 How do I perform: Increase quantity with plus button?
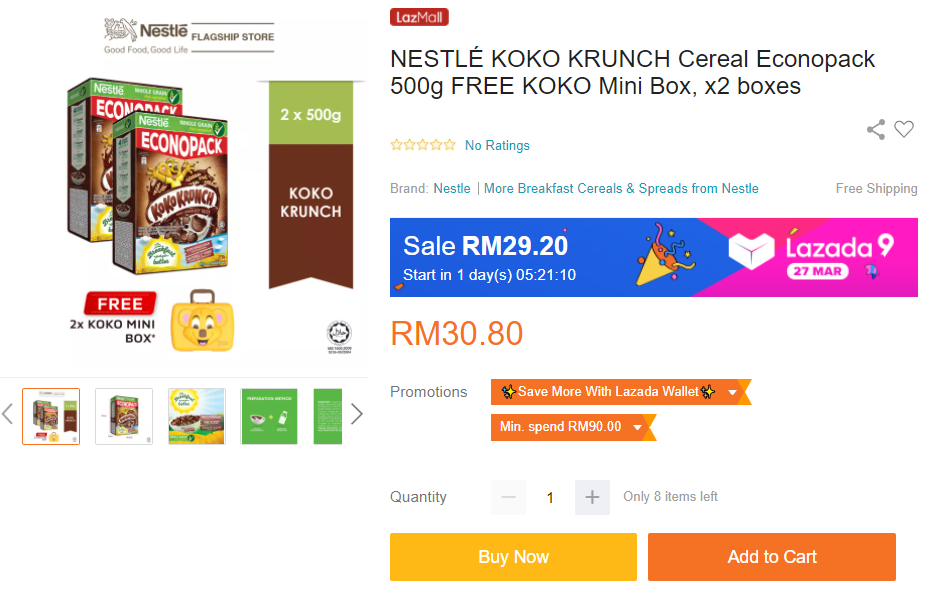[592, 497]
